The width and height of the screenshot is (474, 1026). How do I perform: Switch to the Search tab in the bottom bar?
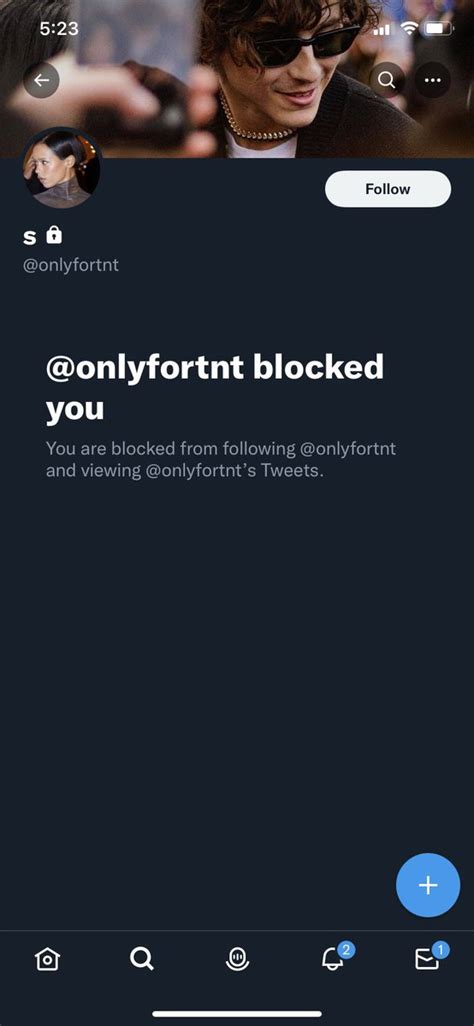click(141, 959)
